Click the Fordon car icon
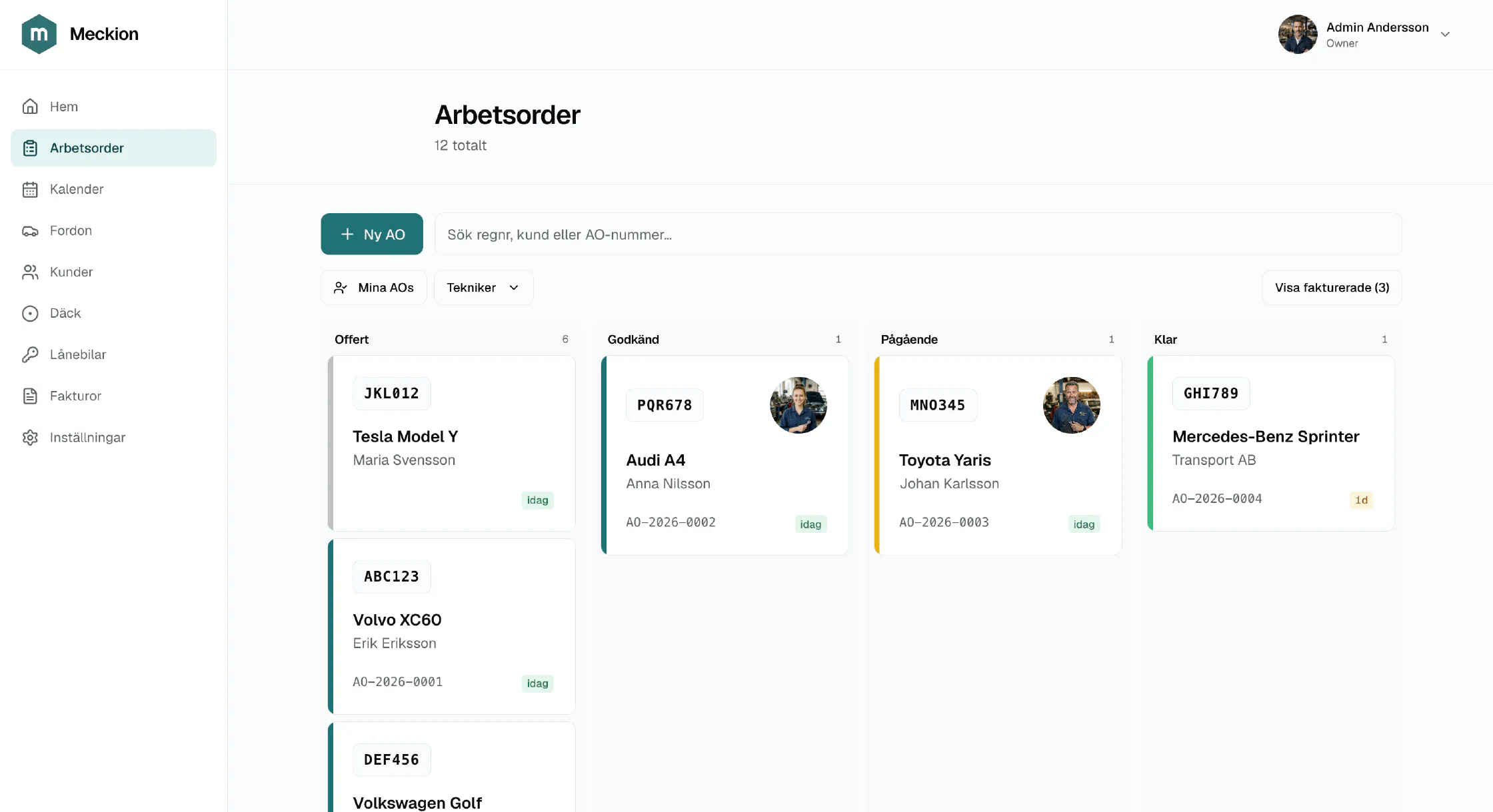This screenshot has height=812, width=1493. click(x=30, y=230)
